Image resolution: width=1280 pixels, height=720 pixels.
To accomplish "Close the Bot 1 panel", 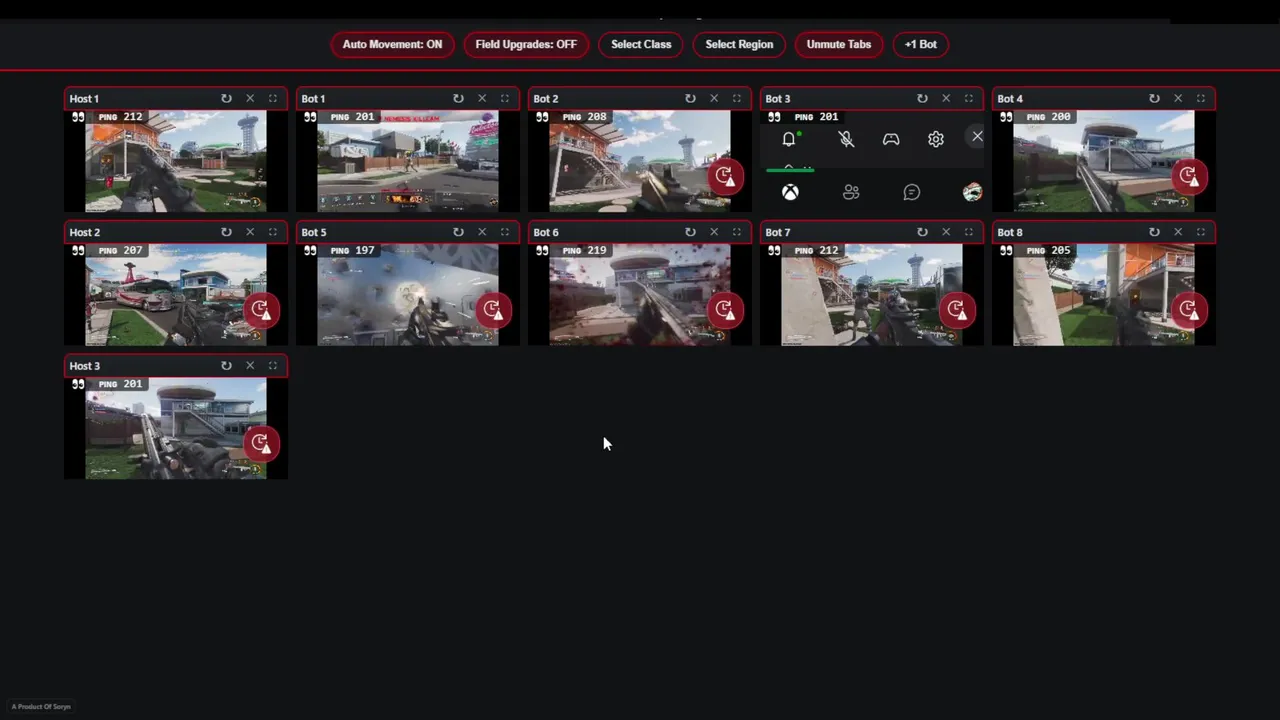I will 482,98.
